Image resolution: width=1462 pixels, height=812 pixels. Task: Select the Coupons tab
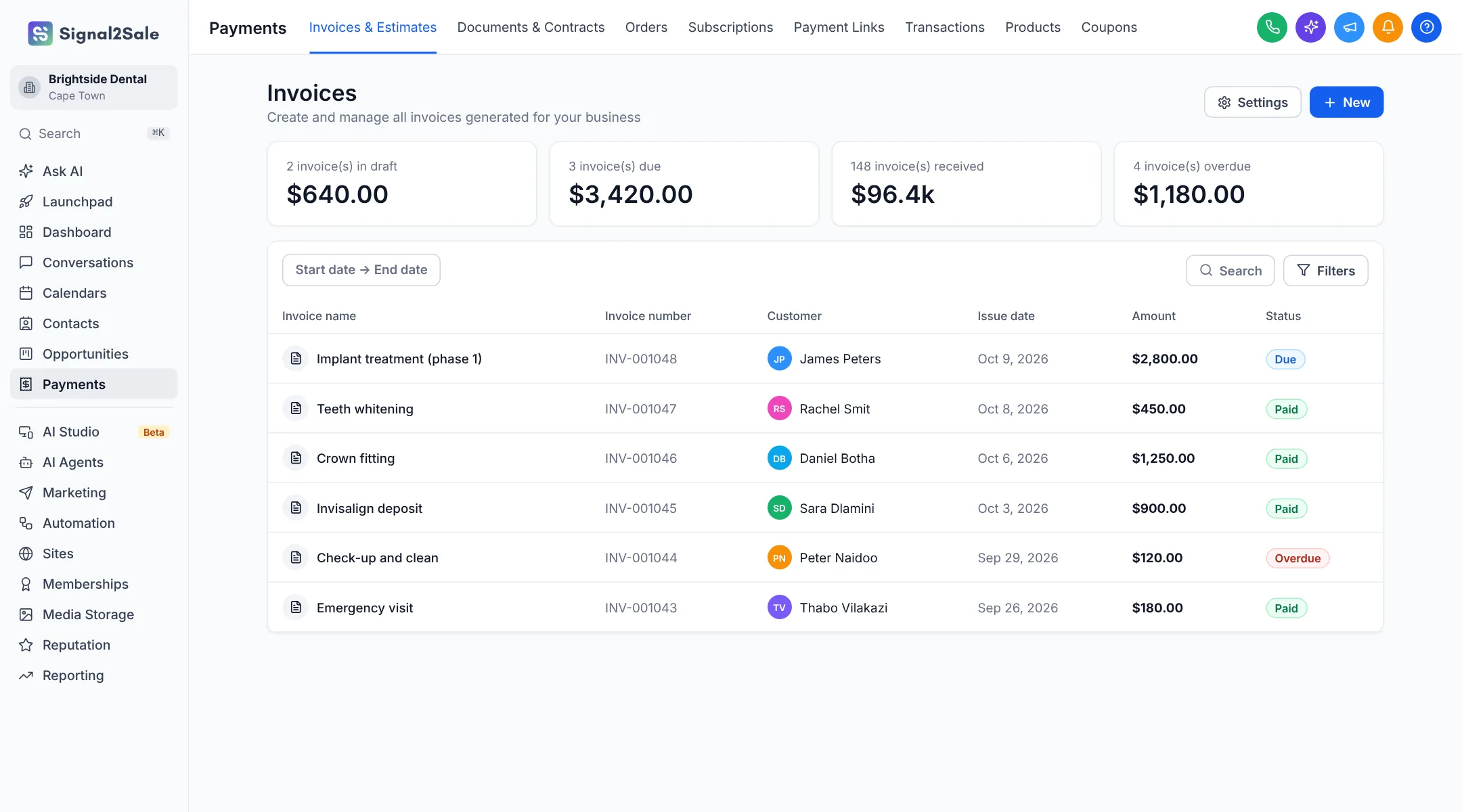[1109, 27]
